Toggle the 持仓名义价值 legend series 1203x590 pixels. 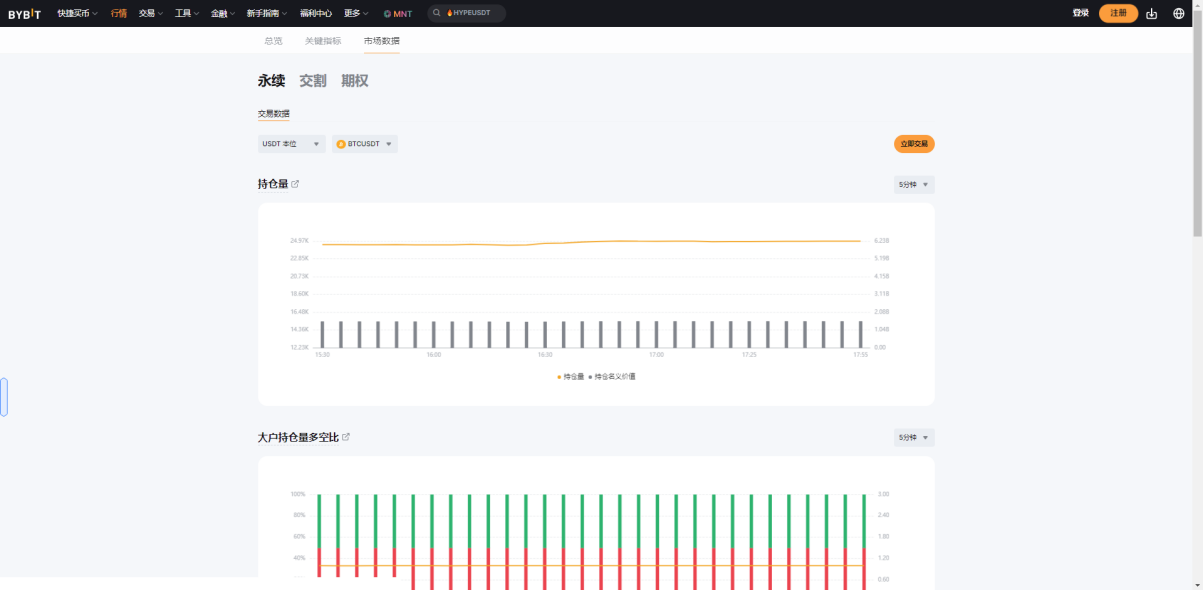(612, 377)
